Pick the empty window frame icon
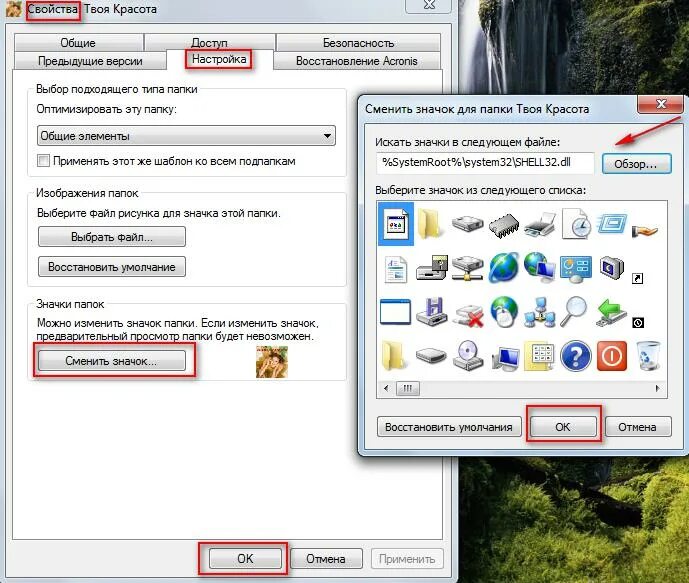The width and height of the screenshot is (689, 583). tap(395, 312)
